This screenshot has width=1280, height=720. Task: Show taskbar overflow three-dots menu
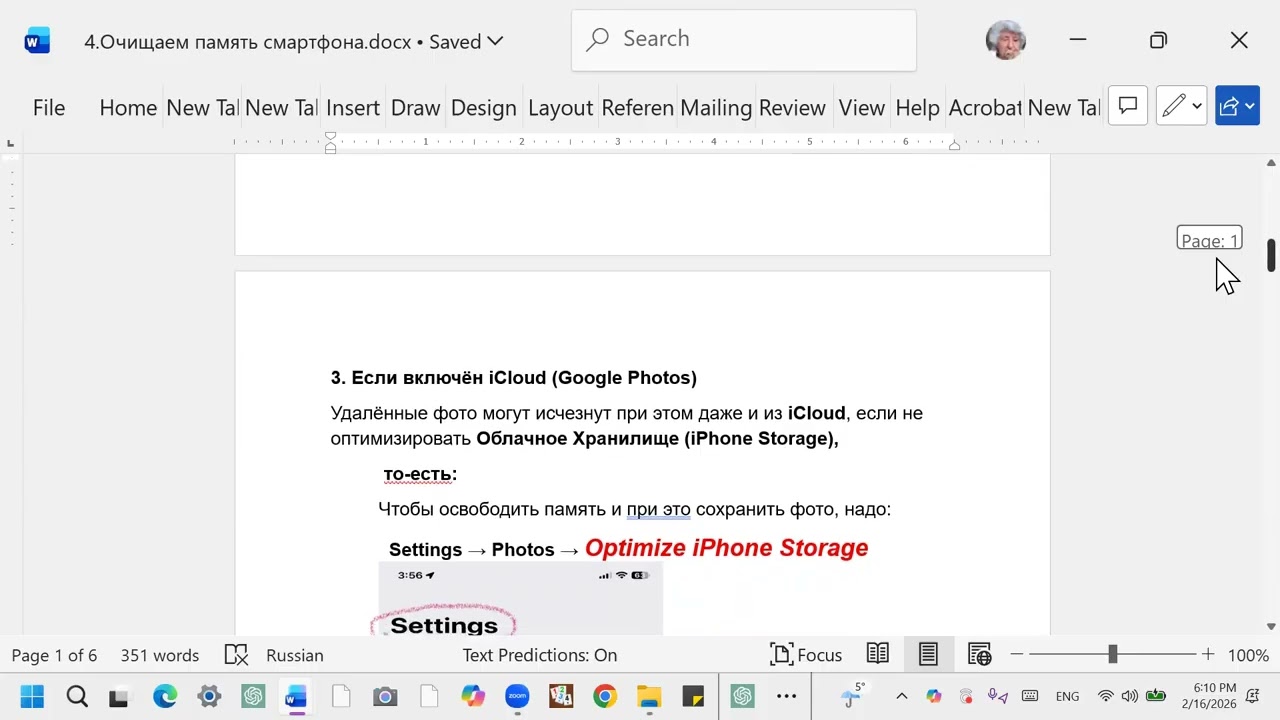pyautogui.click(x=786, y=696)
